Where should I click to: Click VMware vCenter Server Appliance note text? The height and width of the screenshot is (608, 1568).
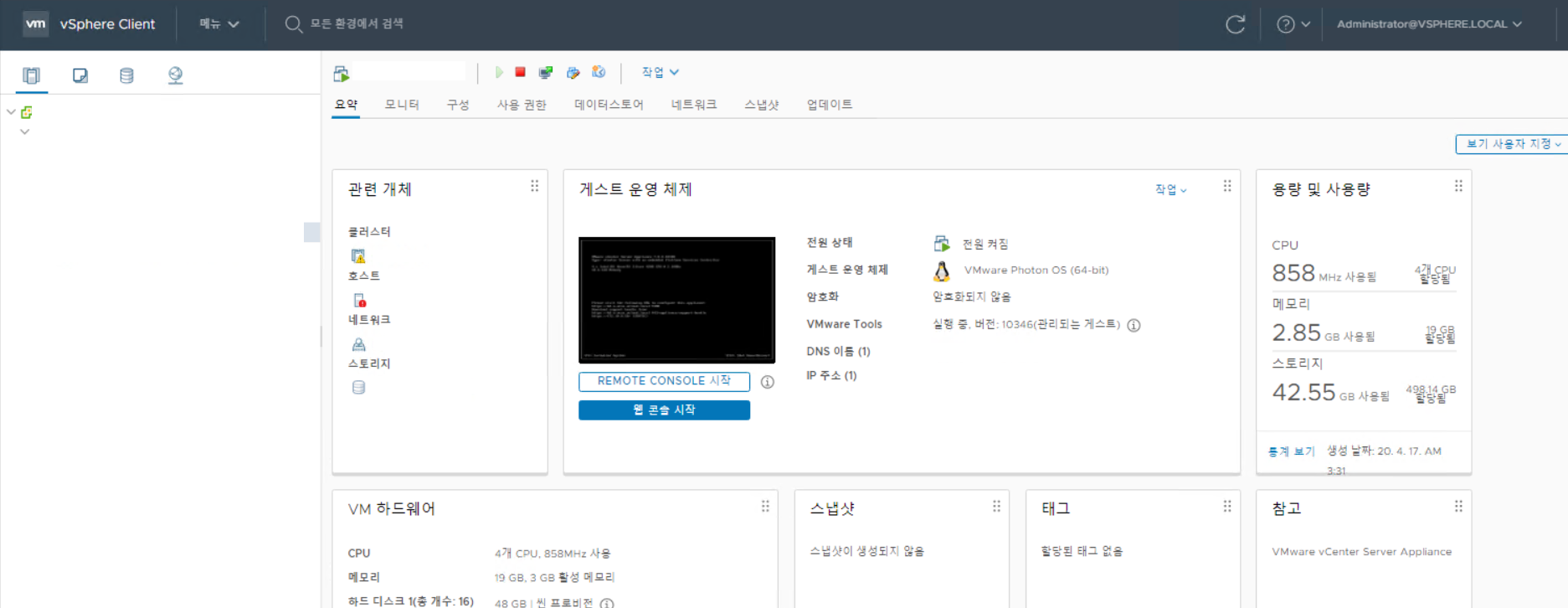(1361, 552)
